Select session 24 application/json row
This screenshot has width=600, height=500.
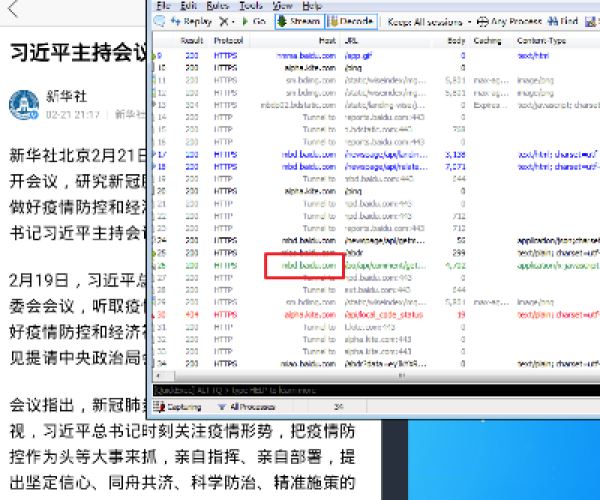tap(376, 241)
